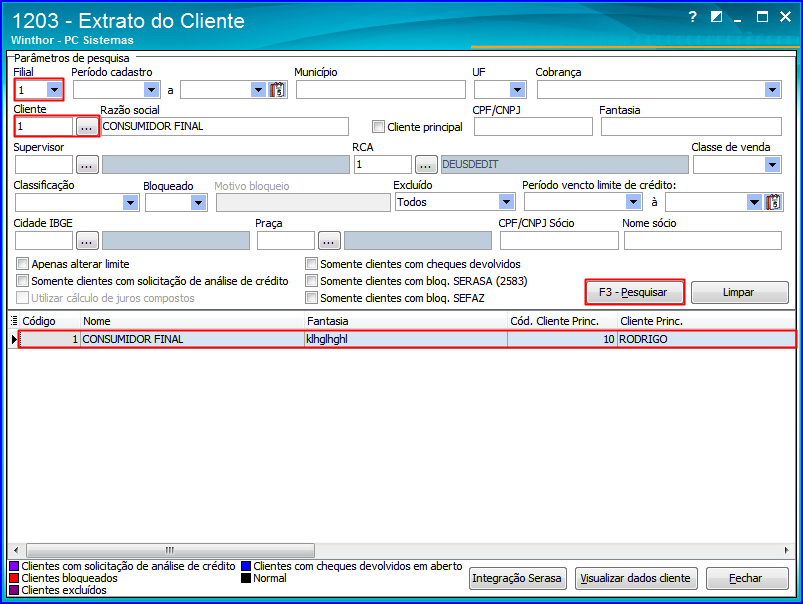Viewport: 803px width, 604px height.
Task: Expand the Cobrança dropdown
Action: pyautogui.click(x=773, y=90)
